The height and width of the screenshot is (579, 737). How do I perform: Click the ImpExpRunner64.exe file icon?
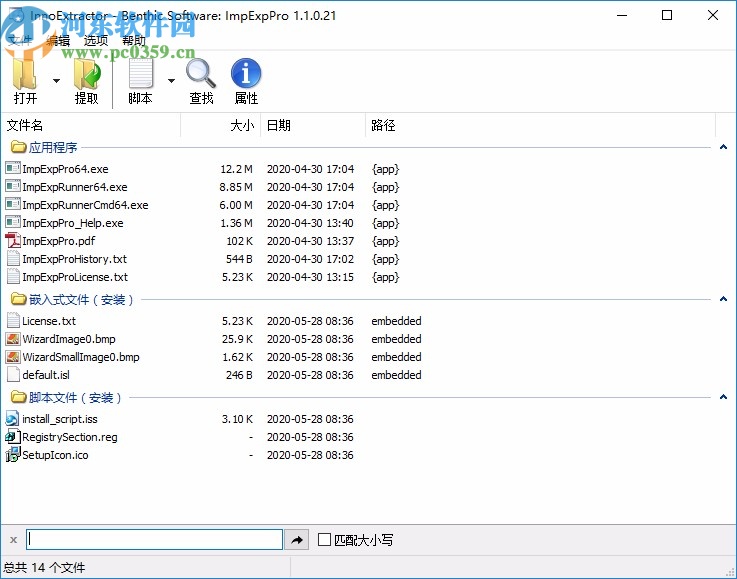(13, 186)
